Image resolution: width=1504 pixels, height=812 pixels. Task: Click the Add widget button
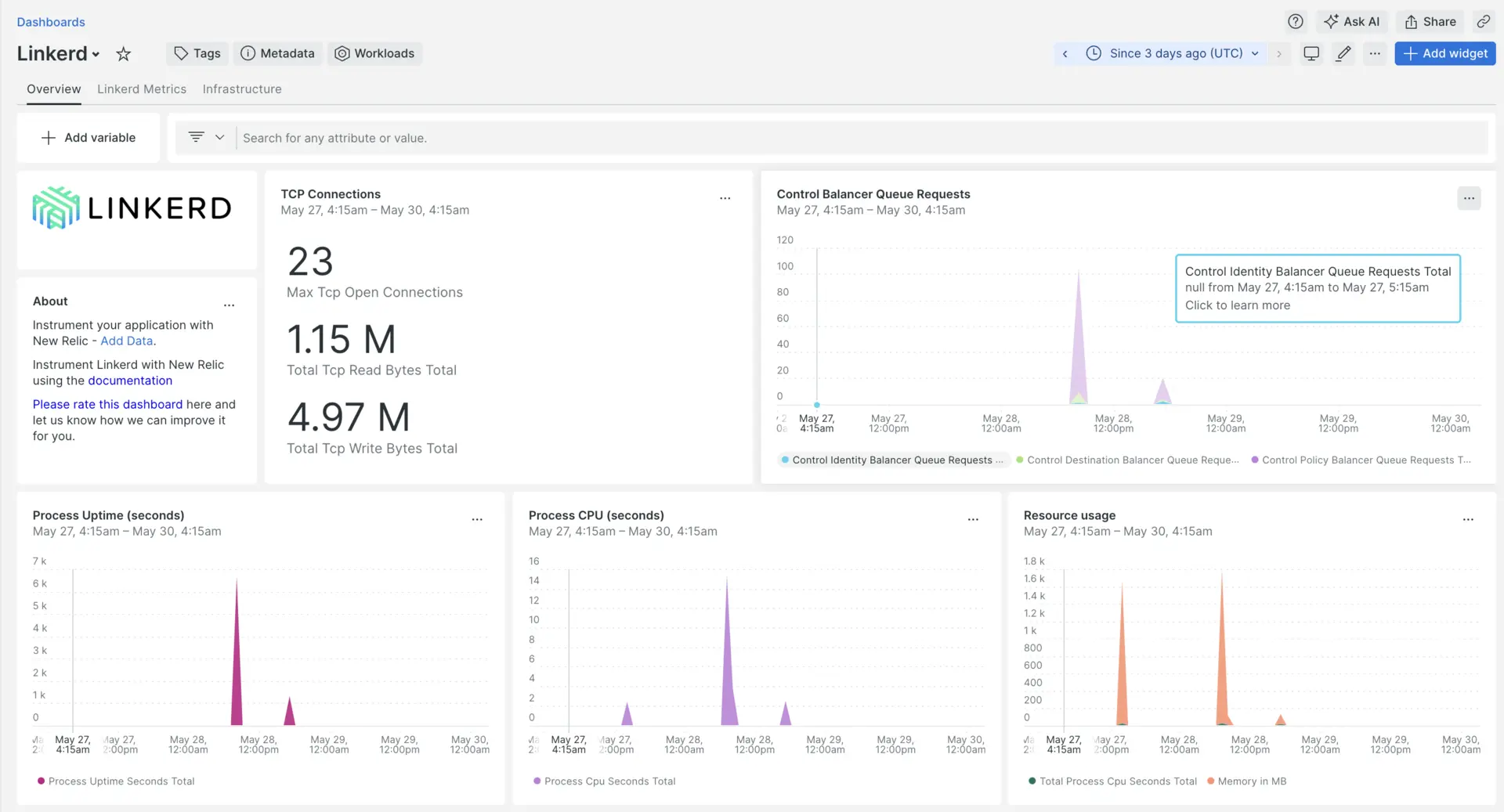point(1445,53)
